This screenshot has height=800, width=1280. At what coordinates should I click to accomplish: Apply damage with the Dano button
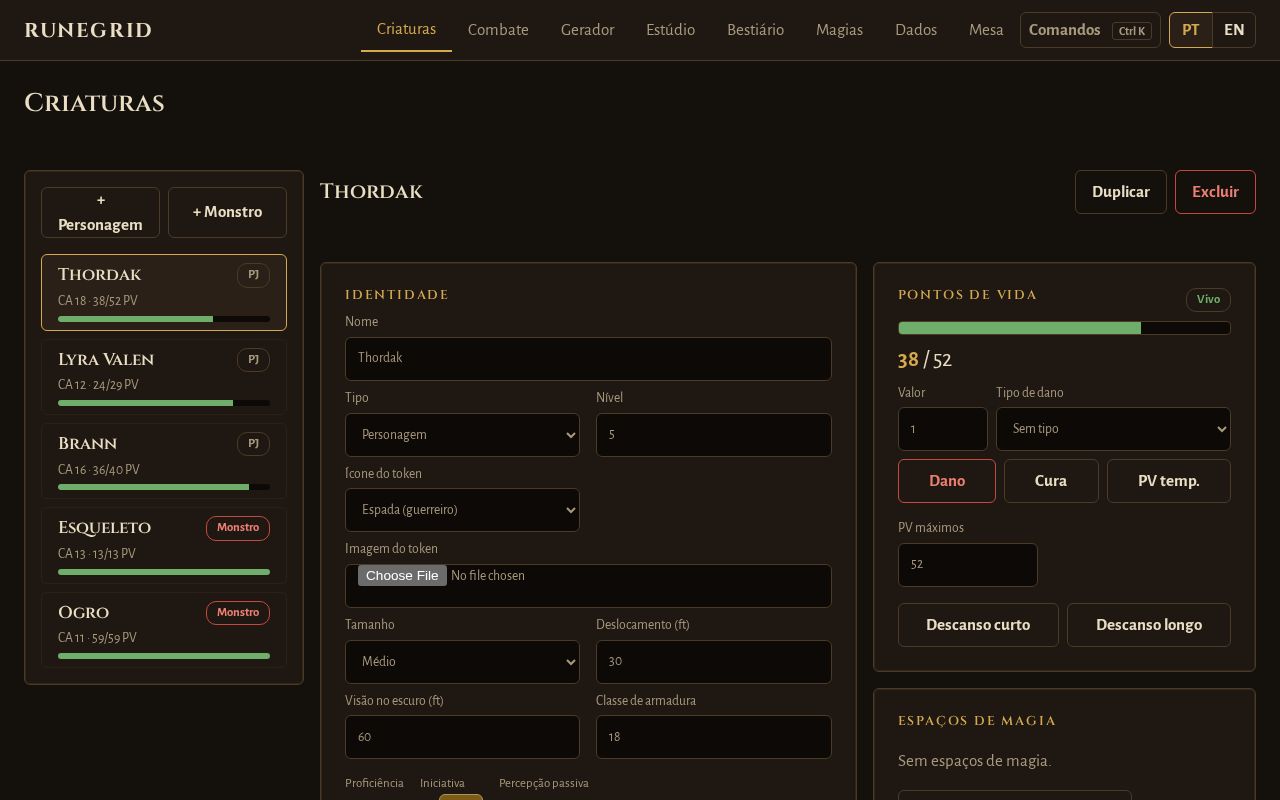tap(947, 481)
